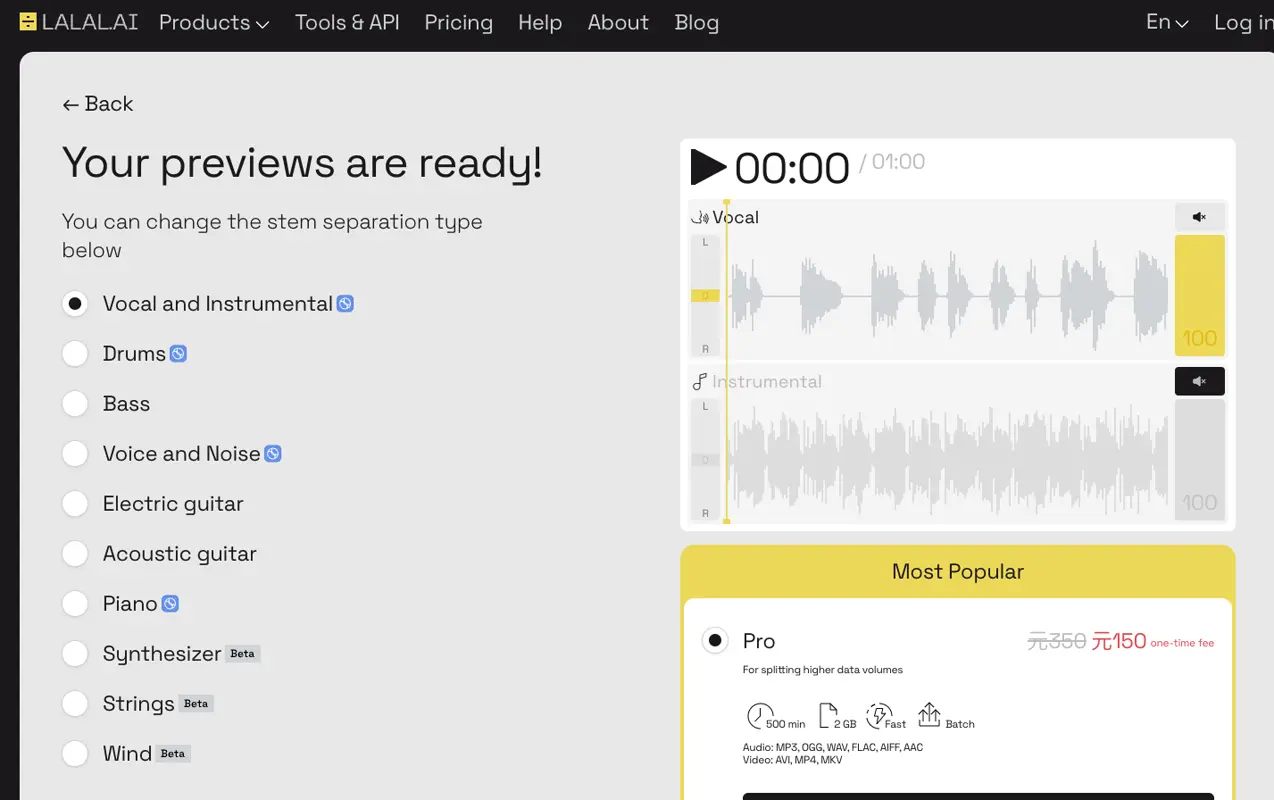Click the 00:00 current time display
Screen dimensions: 1274x800
click(792, 168)
